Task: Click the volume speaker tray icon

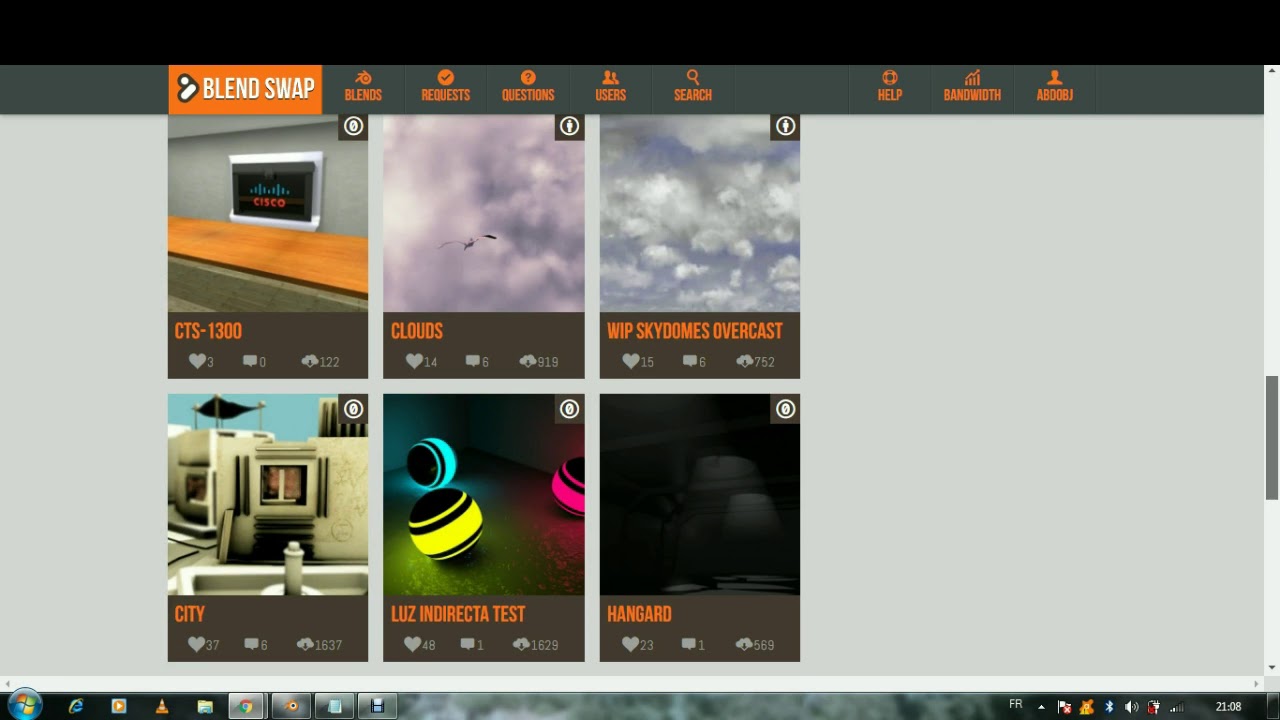Action: click(1131, 707)
